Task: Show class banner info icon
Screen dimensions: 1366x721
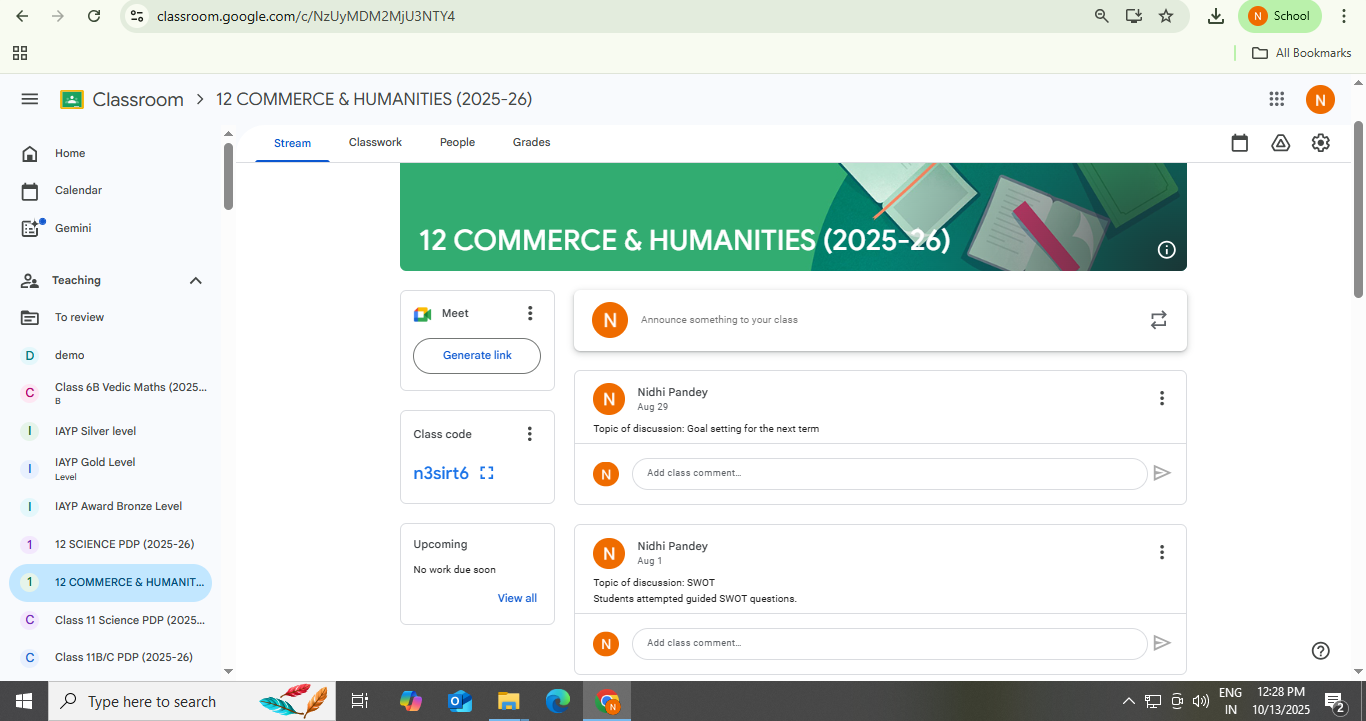Action: pyautogui.click(x=1166, y=250)
